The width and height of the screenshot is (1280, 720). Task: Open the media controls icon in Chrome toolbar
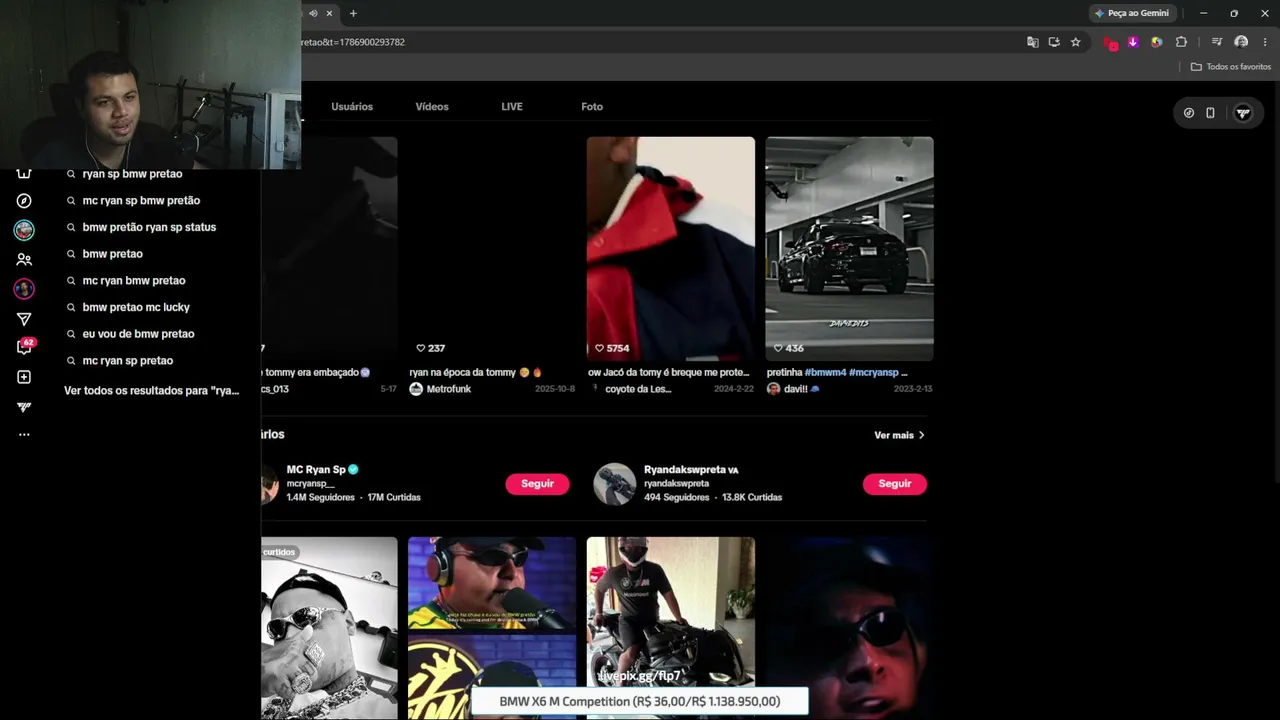(x=1216, y=42)
